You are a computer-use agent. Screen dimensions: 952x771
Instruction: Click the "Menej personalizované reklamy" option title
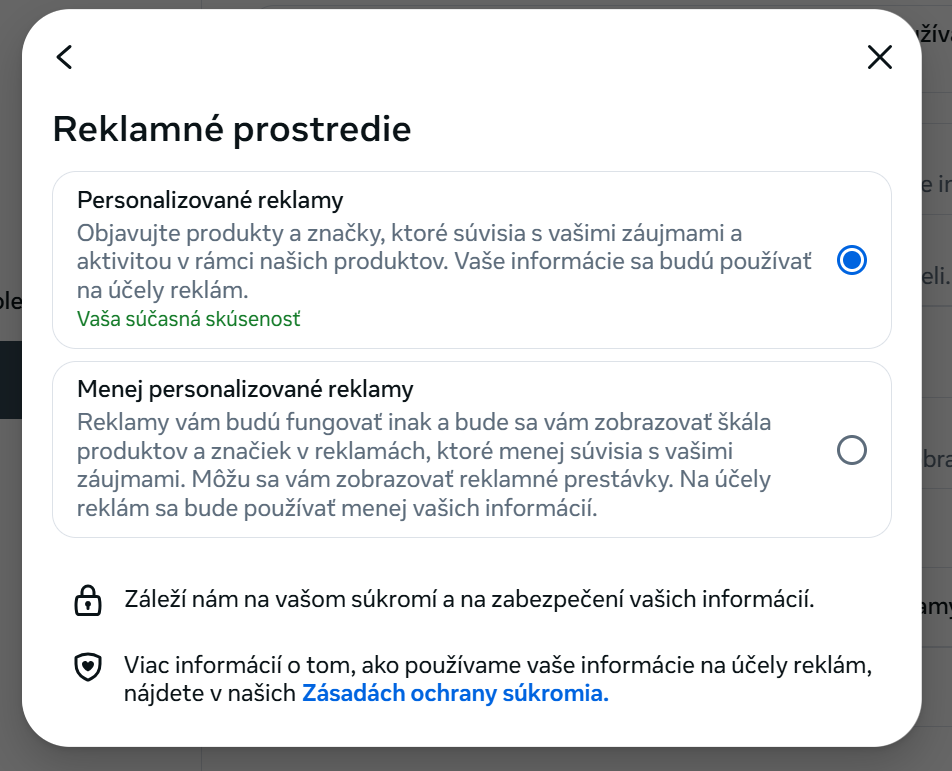pyautogui.click(x=245, y=389)
